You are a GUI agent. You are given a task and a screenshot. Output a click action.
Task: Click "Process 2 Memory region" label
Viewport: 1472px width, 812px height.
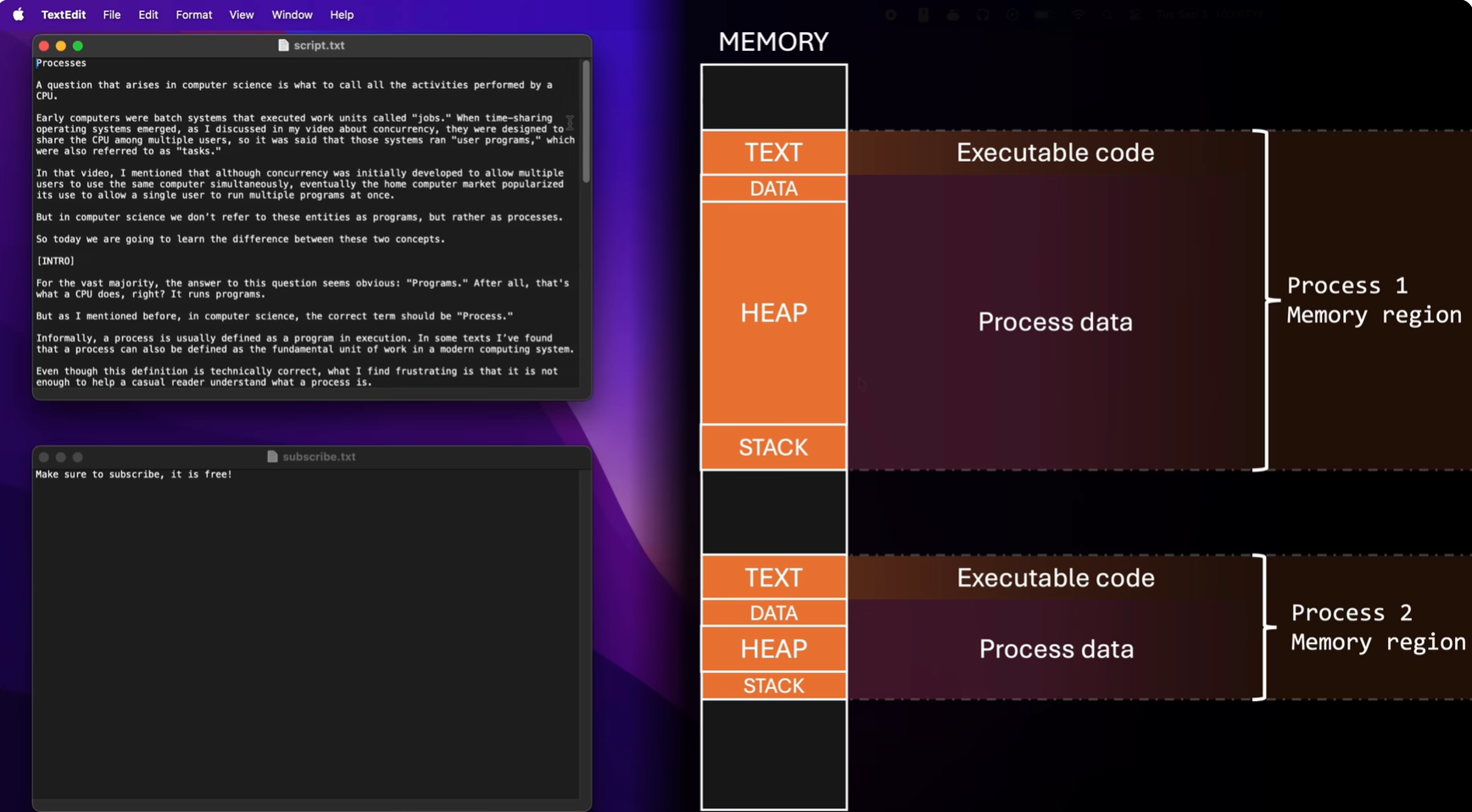[x=1378, y=627]
